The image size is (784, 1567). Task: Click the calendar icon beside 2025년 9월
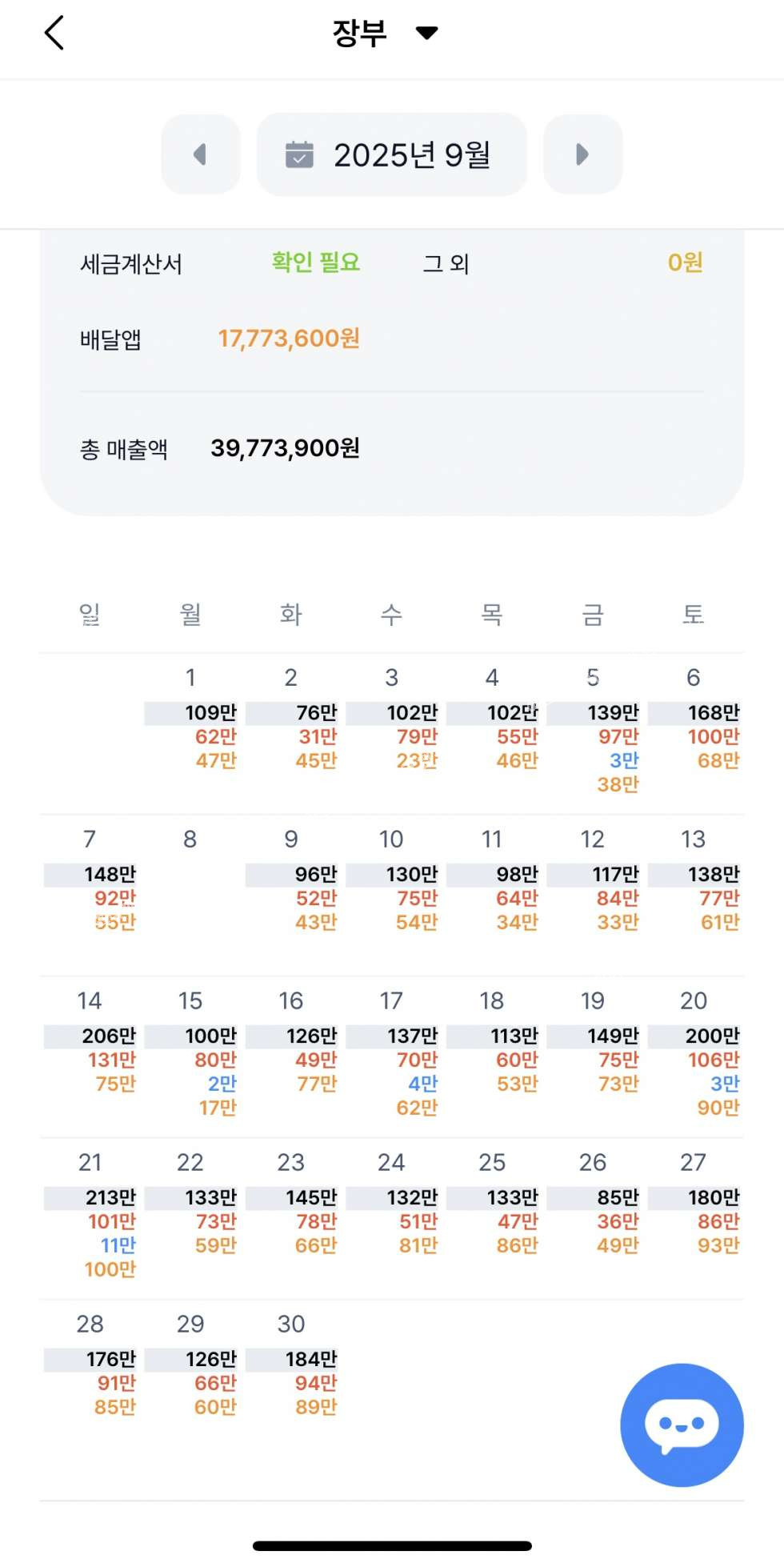pyautogui.click(x=299, y=154)
